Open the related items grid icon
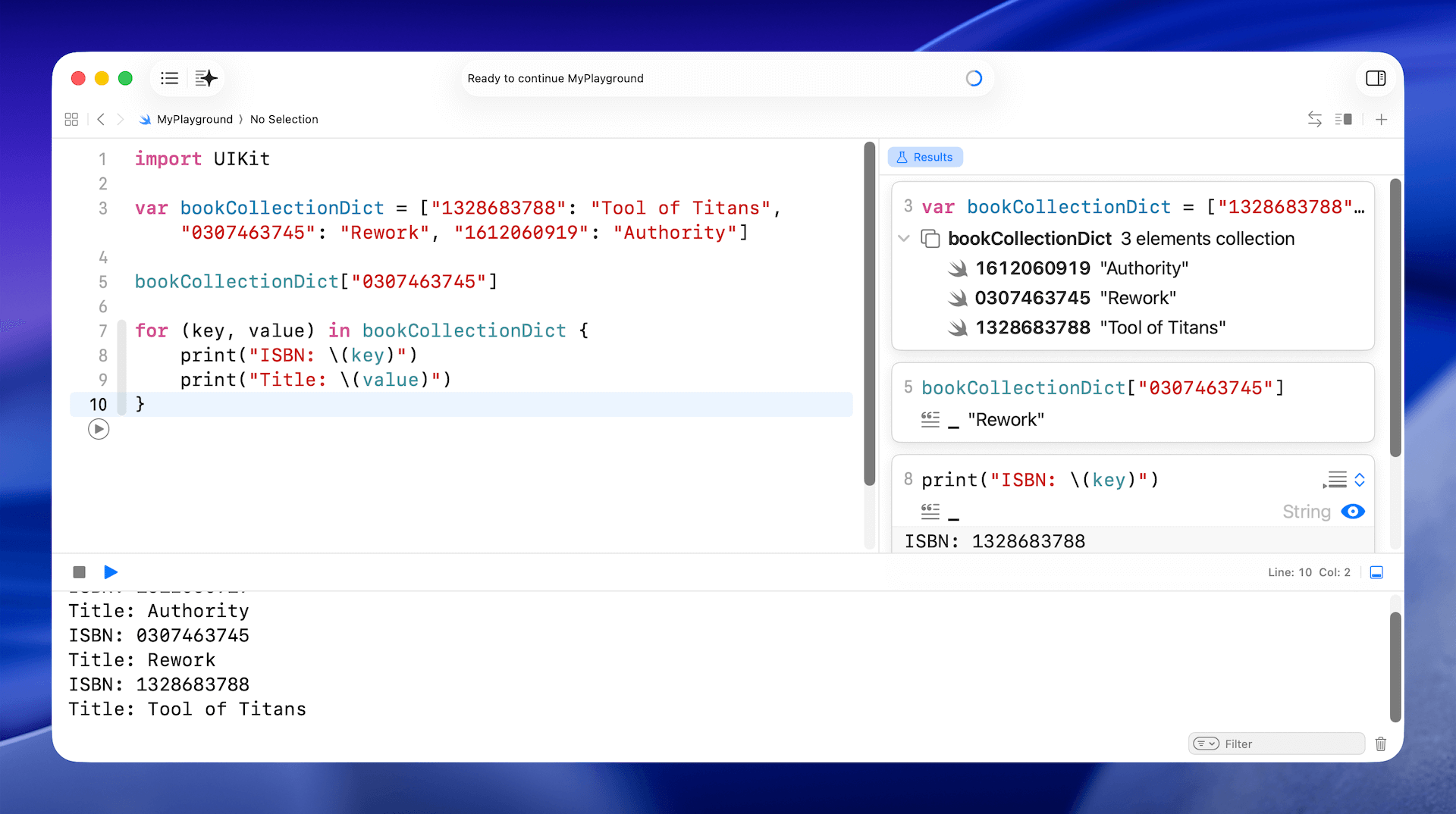1456x814 pixels. click(71, 119)
